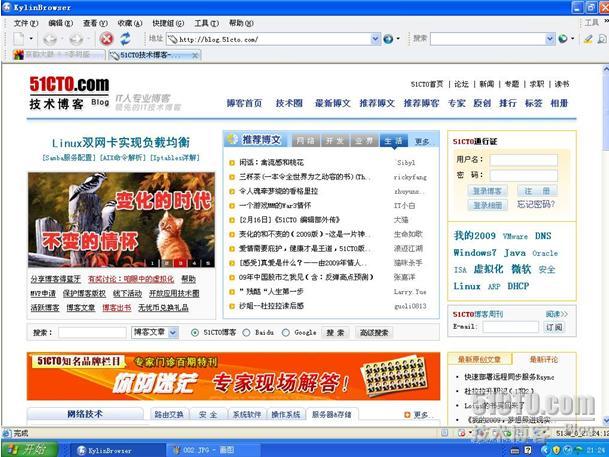Open the 收藏 menu

pyautogui.click(x=130, y=23)
